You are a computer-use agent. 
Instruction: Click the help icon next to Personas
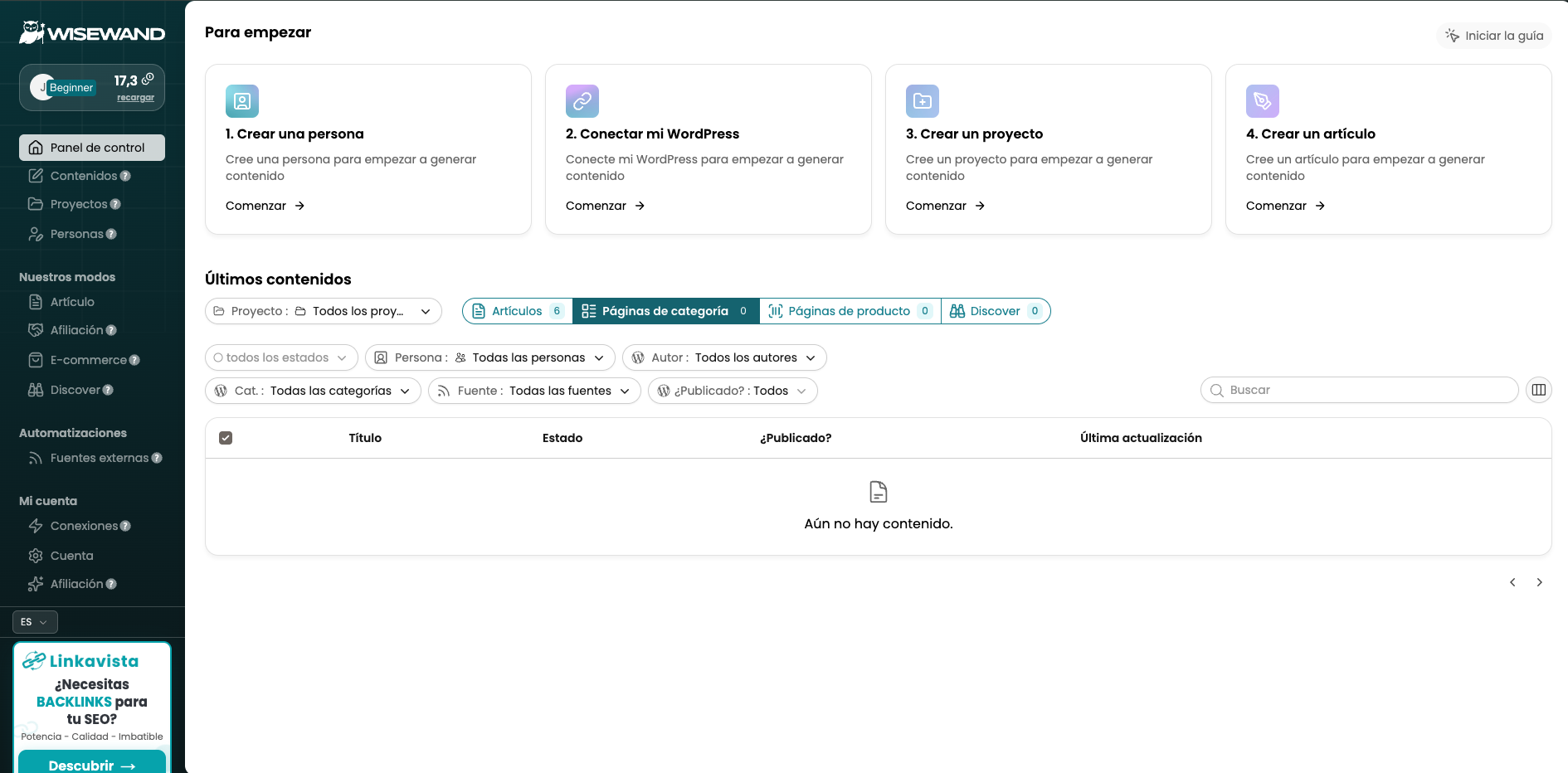click(111, 234)
